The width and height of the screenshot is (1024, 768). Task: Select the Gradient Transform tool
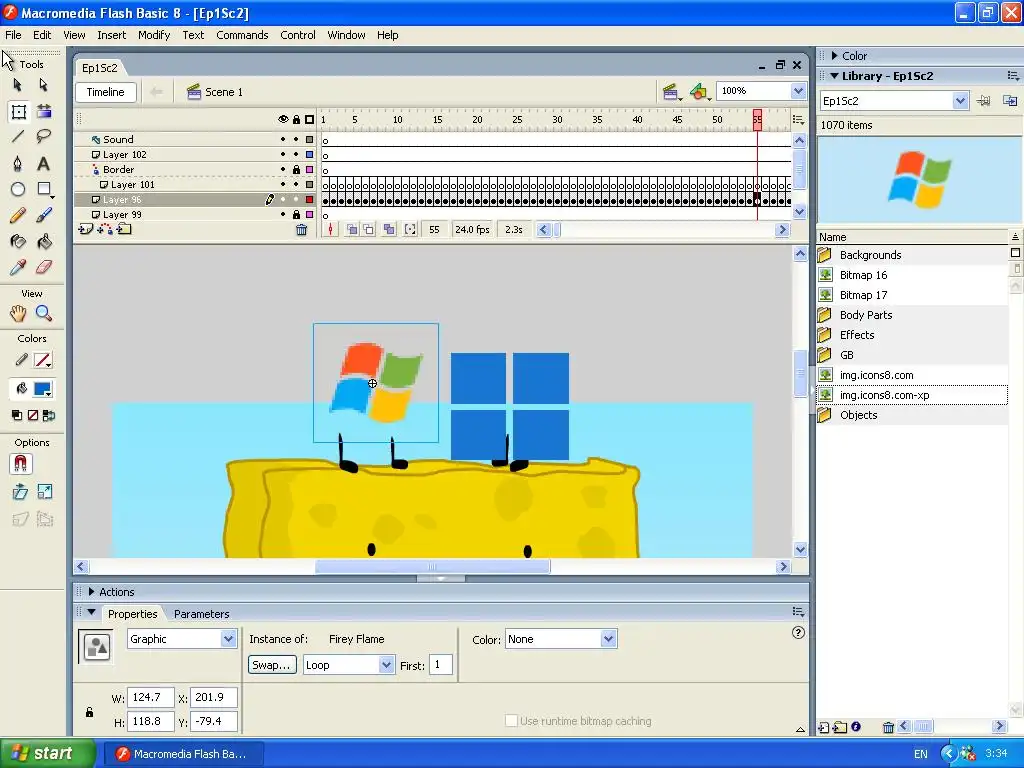coord(44,112)
